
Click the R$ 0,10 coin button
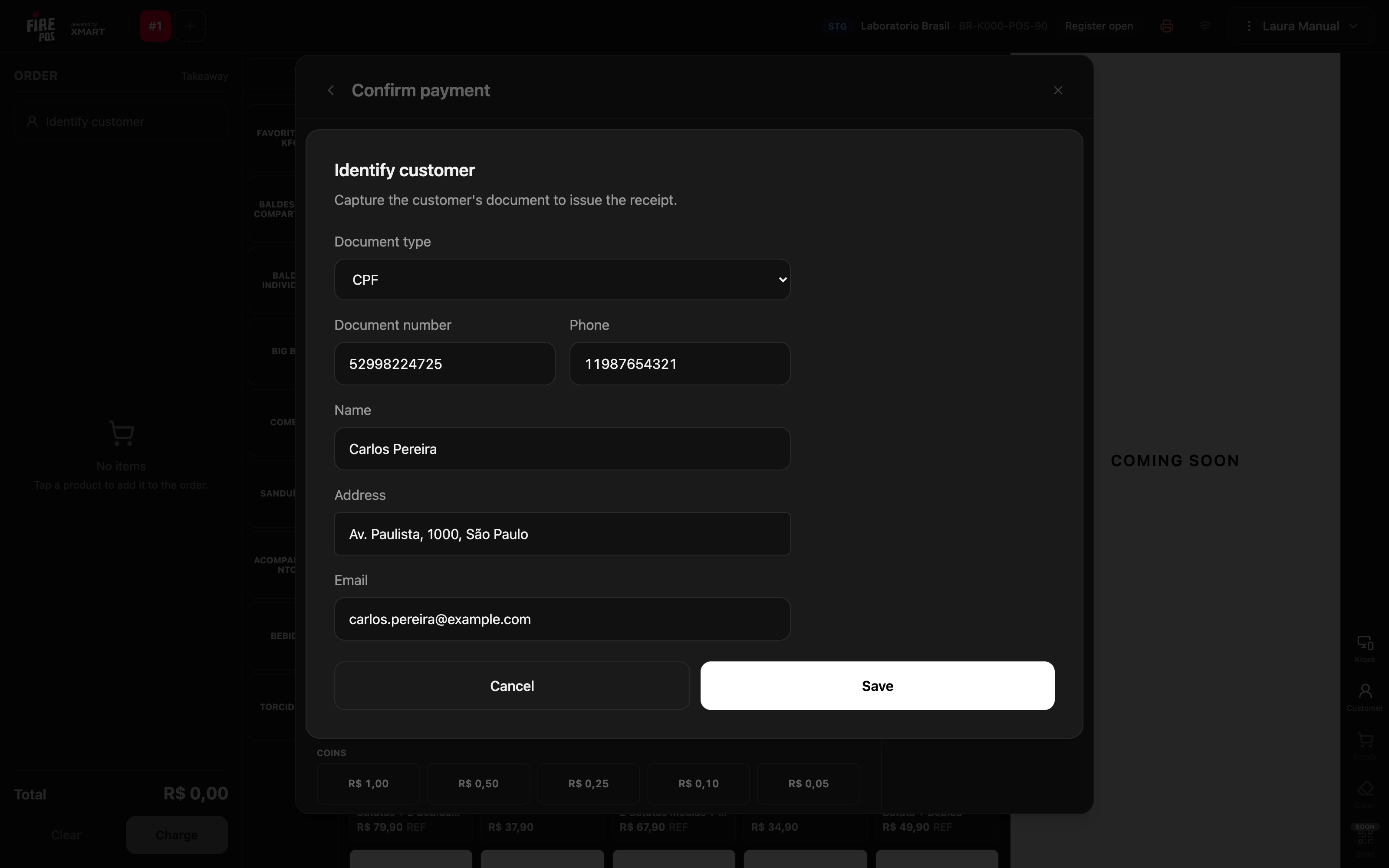pos(698,784)
